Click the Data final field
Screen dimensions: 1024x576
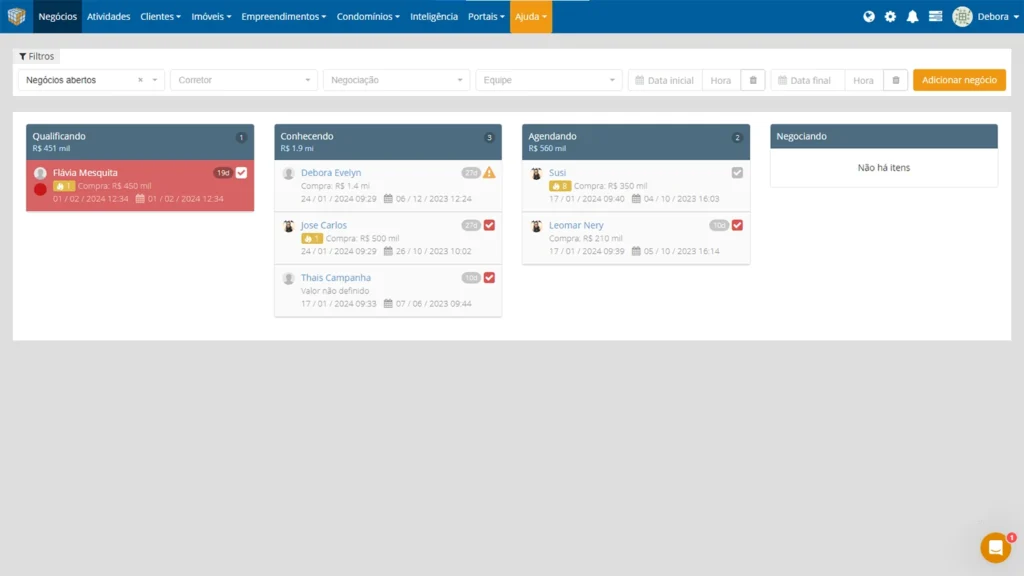[x=808, y=80]
